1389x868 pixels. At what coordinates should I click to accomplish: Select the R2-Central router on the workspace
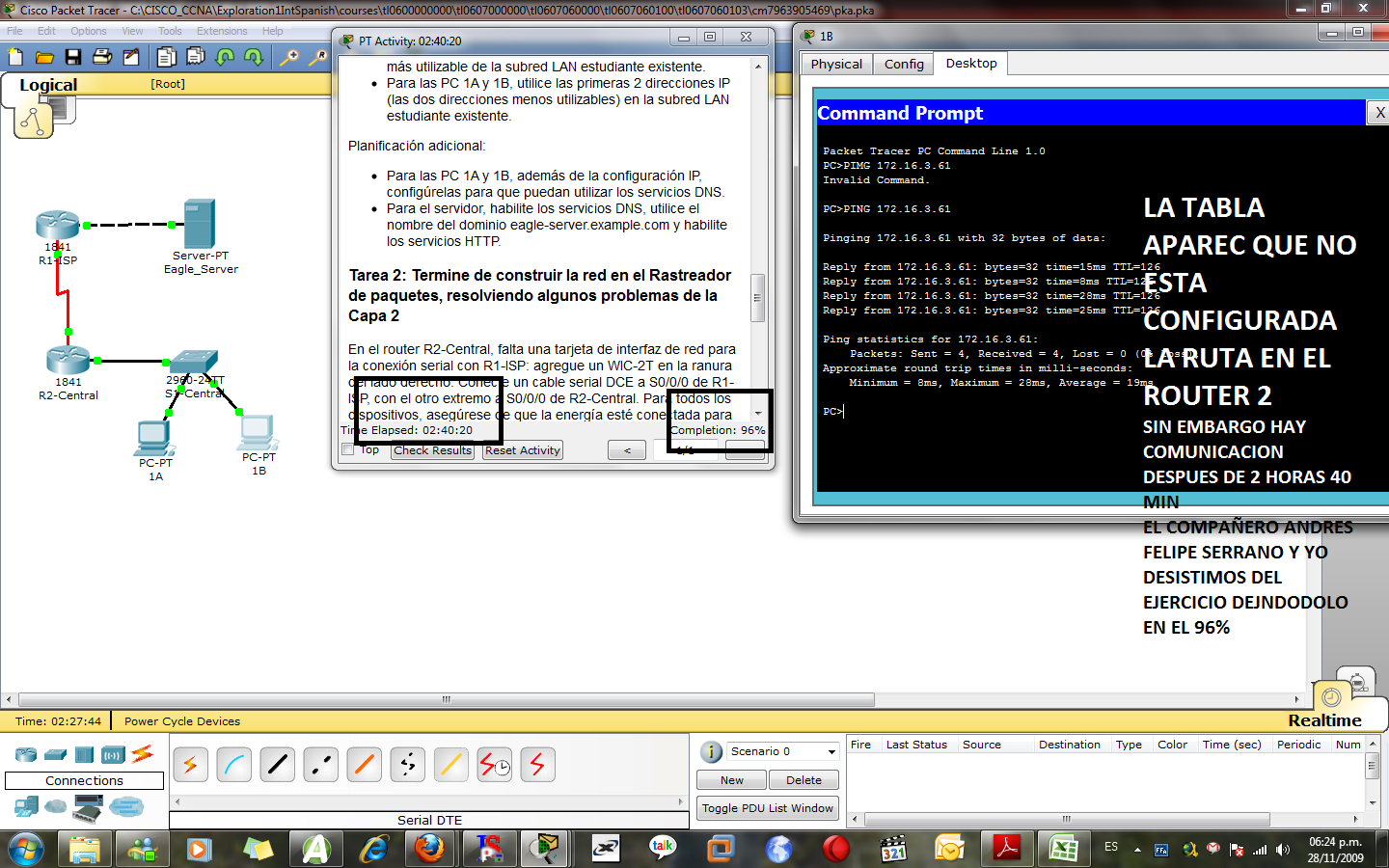[x=68, y=361]
